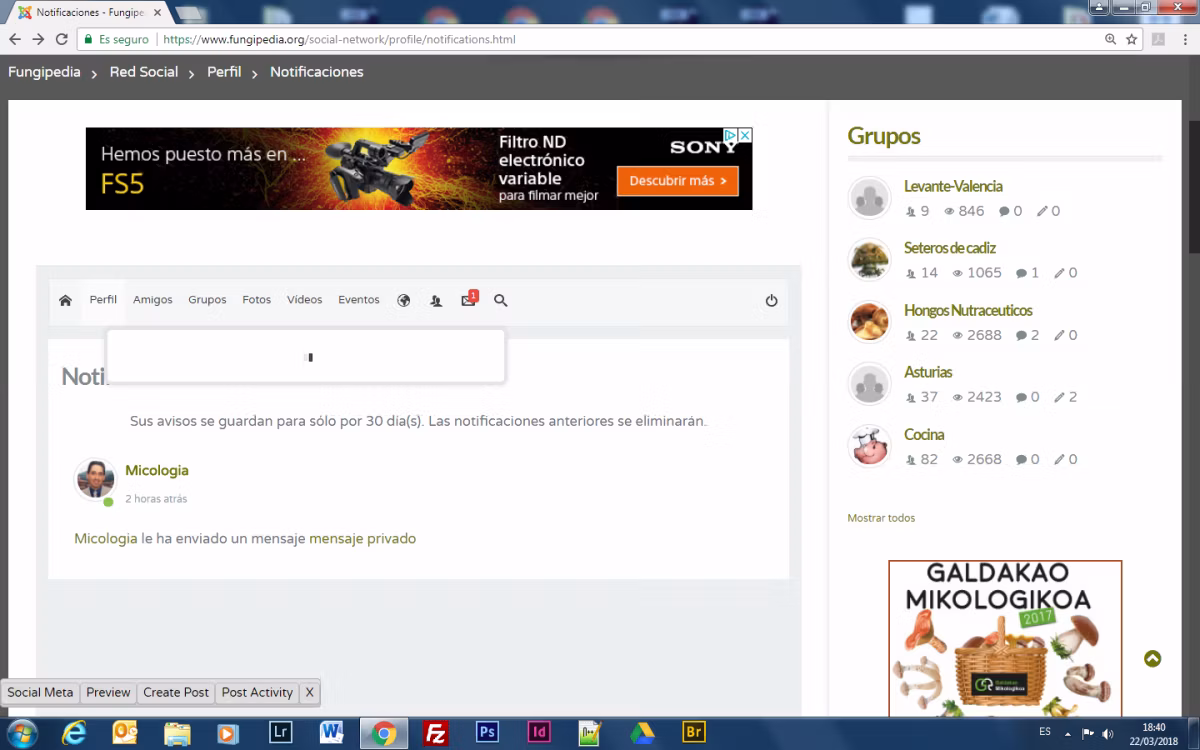Click Mostrar todos under groups

(881, 518)
